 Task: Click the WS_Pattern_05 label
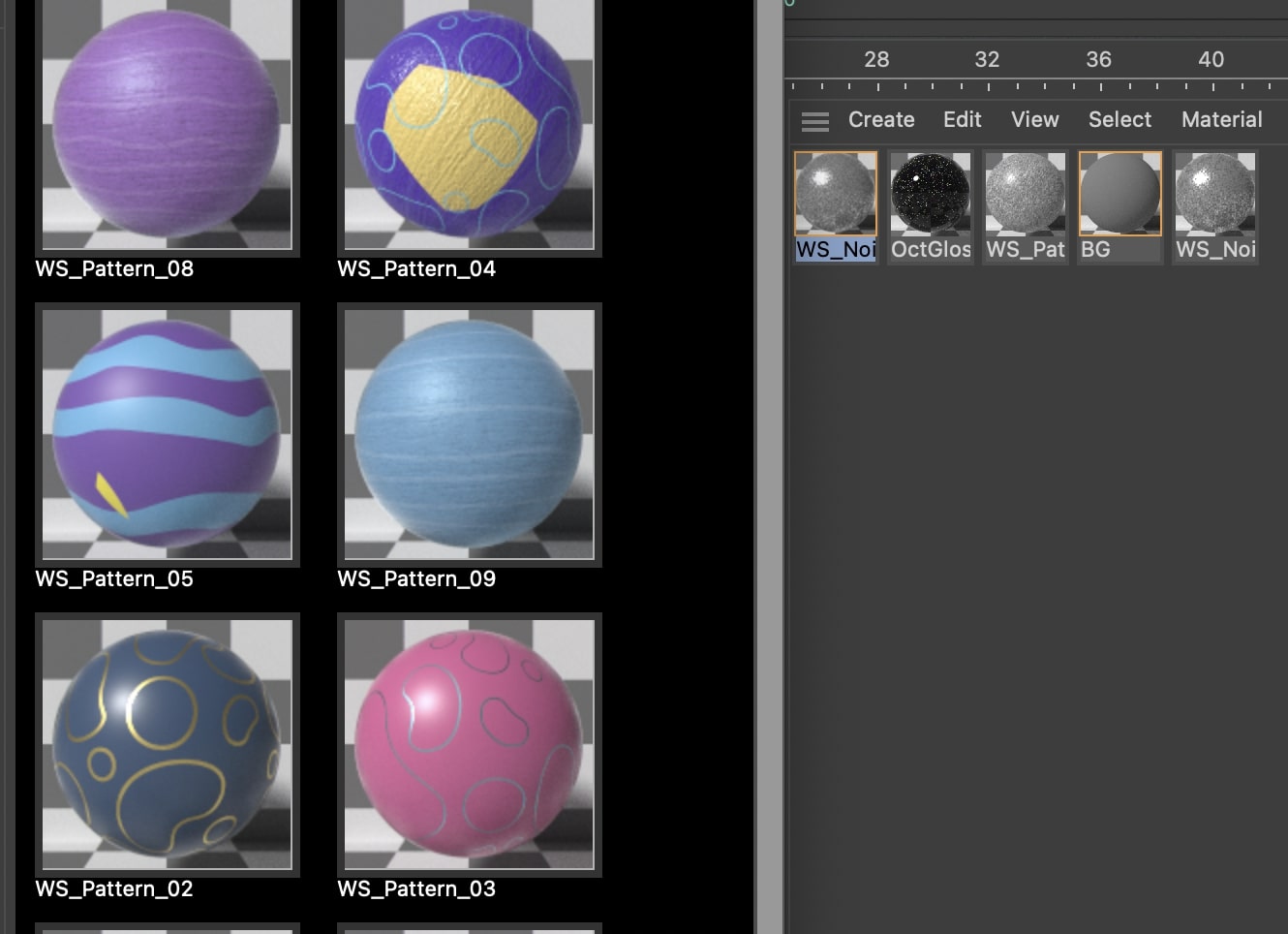[x=114, y=578]
